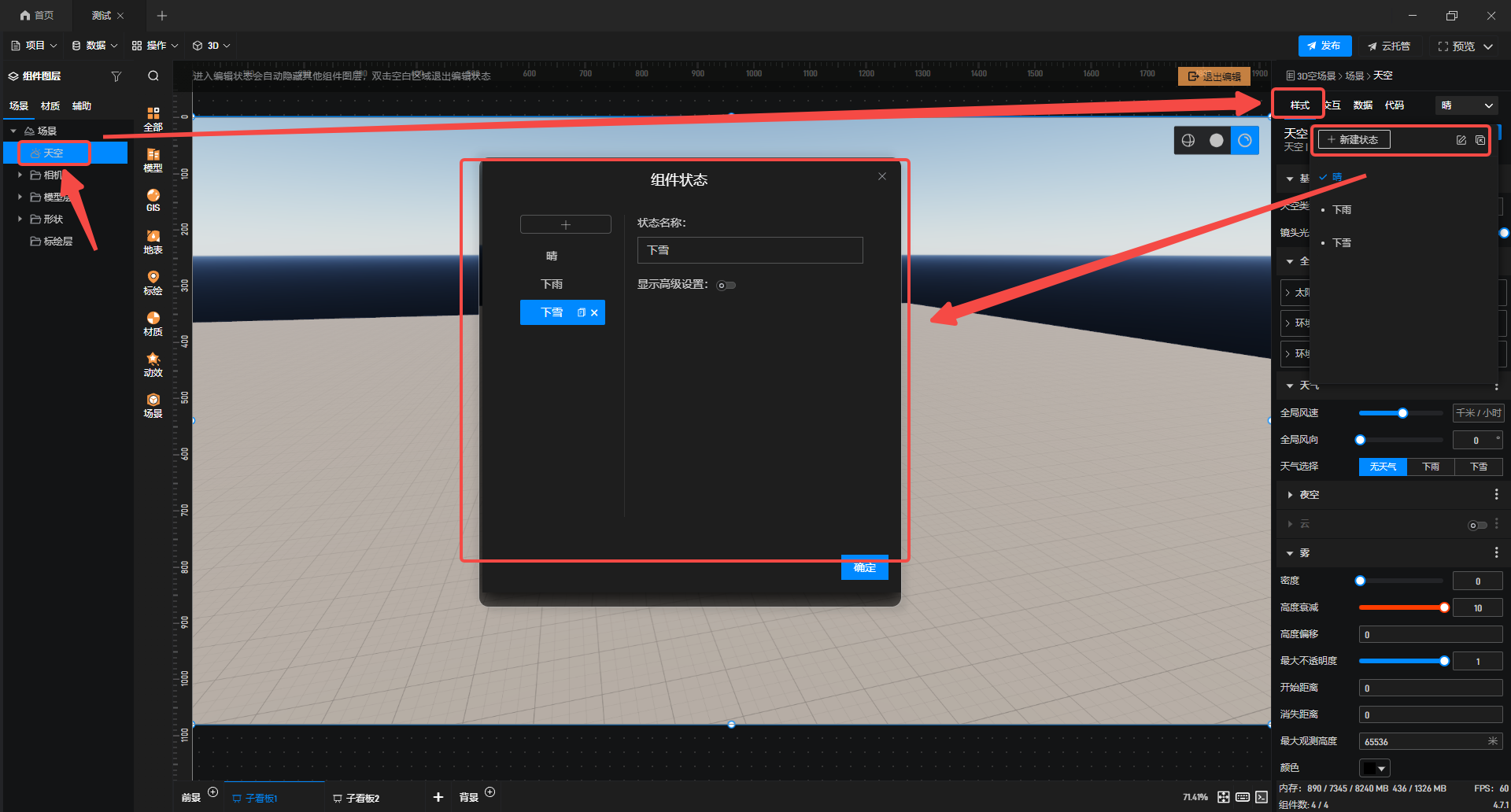Switch to the 数据 properties tab

(x=1362, y=105)
